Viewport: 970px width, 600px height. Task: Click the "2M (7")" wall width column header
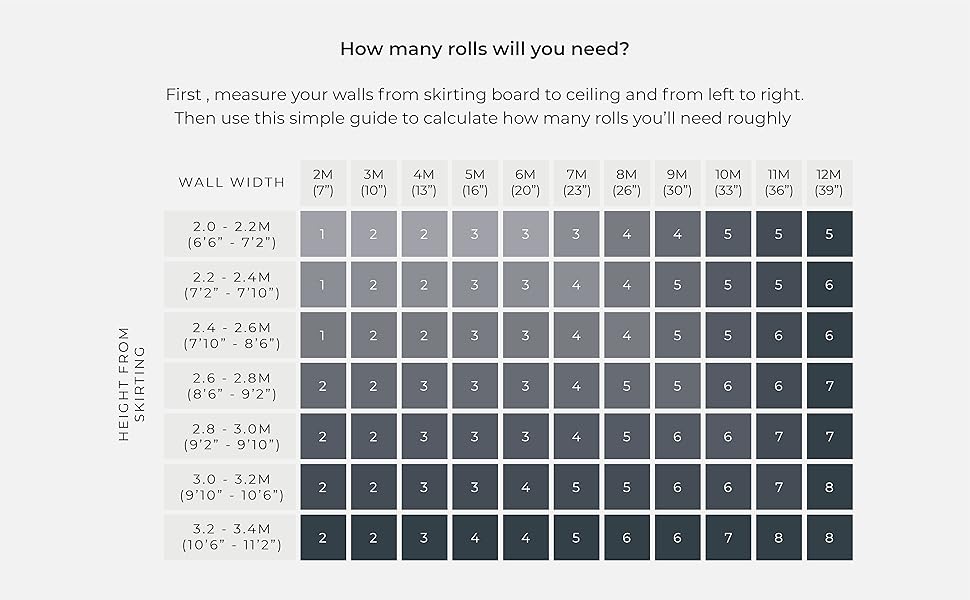pyautogui.click(x=323, y=182)
